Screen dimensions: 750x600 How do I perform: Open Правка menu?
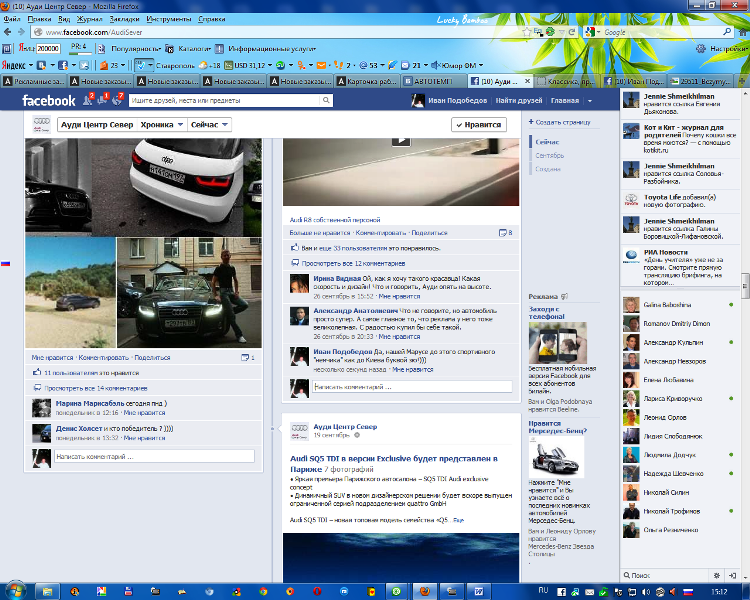coord(39,19)
